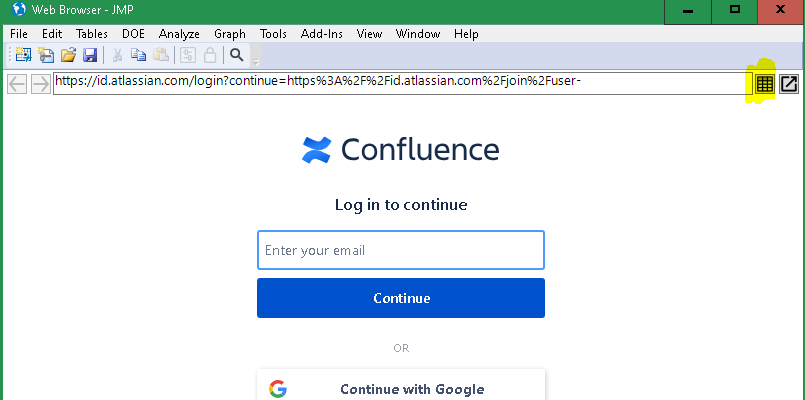
Task: Go back with the left arrow
Action: (17, 83)
